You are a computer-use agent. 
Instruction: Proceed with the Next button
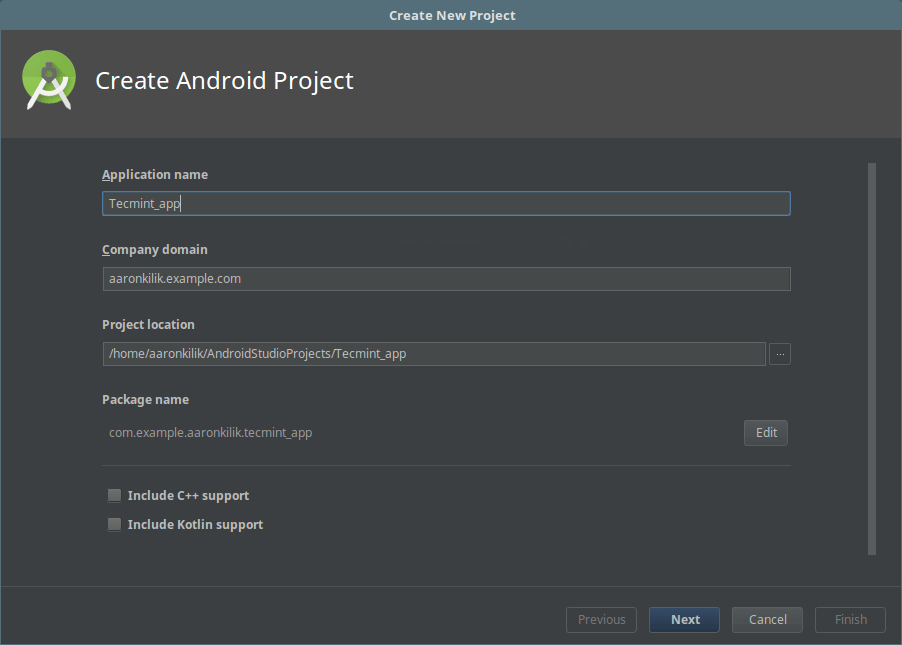tap(685, 620)
